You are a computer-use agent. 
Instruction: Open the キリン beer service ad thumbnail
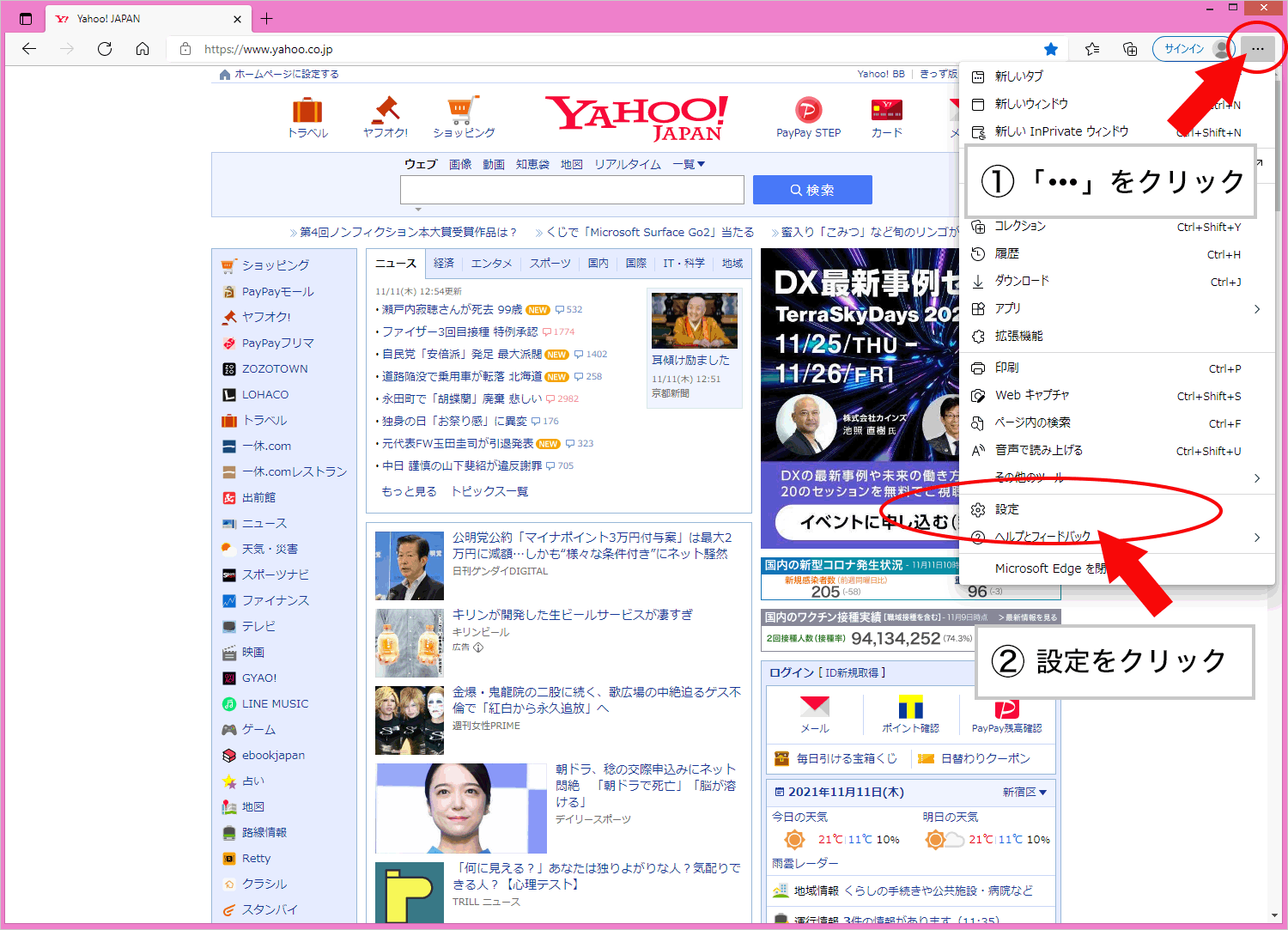pos(410,643)
